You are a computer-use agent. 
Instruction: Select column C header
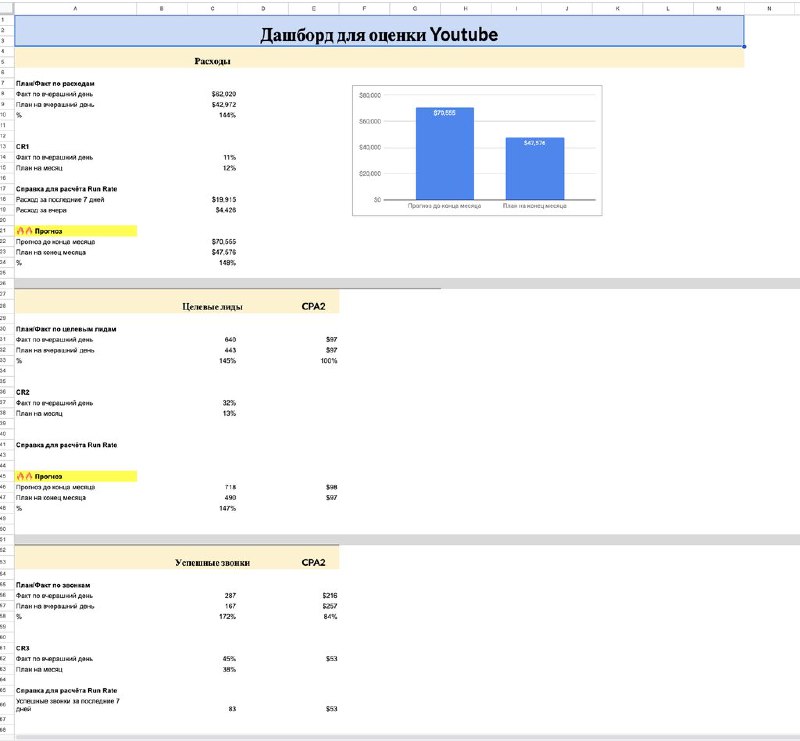[x=212, y=9]
